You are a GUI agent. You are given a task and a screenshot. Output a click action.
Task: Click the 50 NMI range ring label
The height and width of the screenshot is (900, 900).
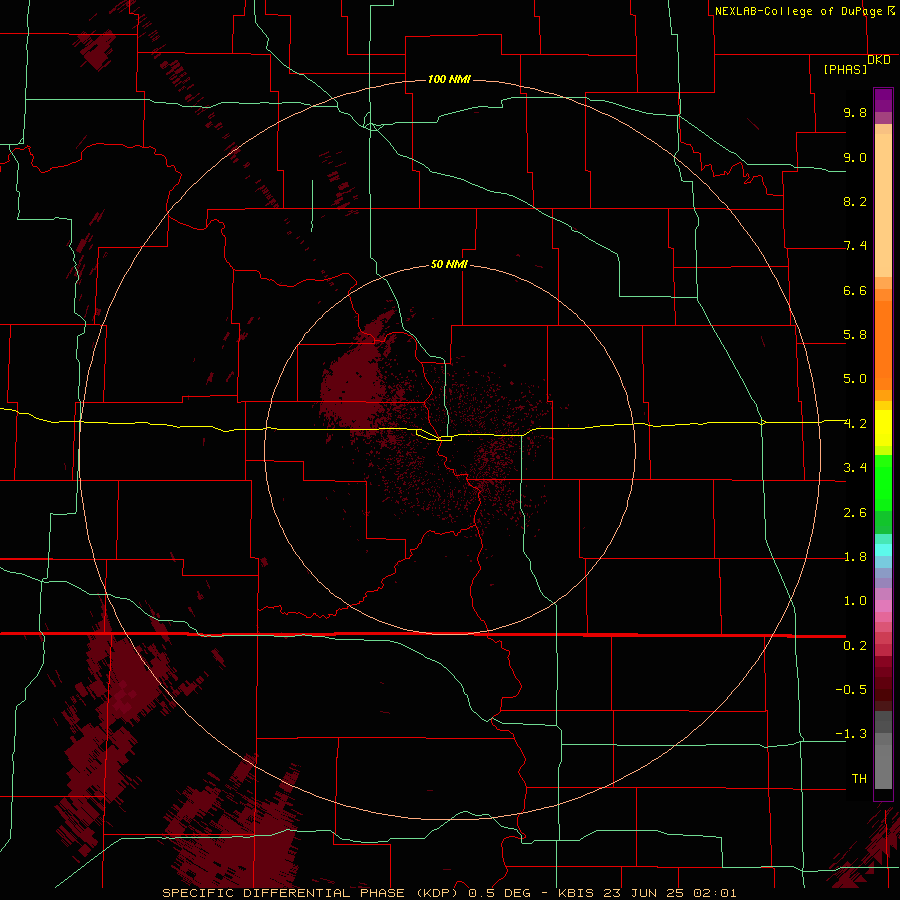(449, 264)
